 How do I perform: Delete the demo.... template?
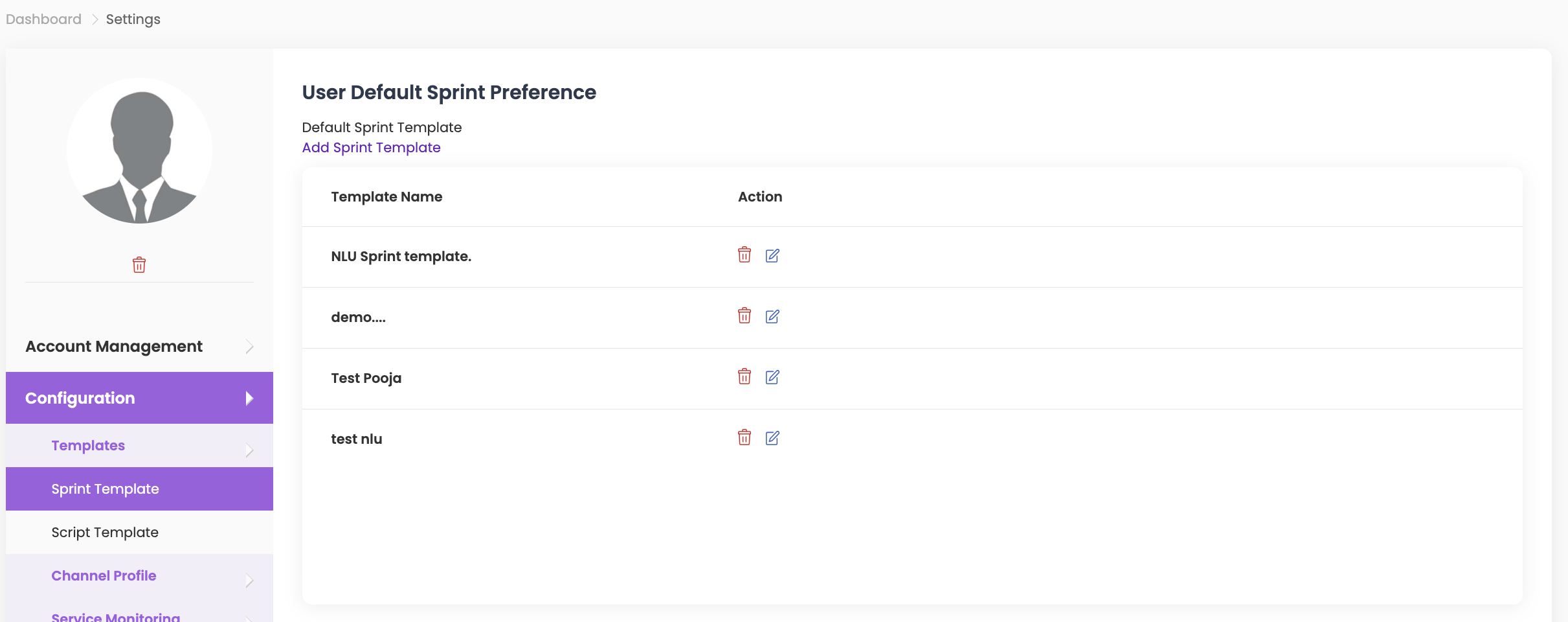coord(744,316)
